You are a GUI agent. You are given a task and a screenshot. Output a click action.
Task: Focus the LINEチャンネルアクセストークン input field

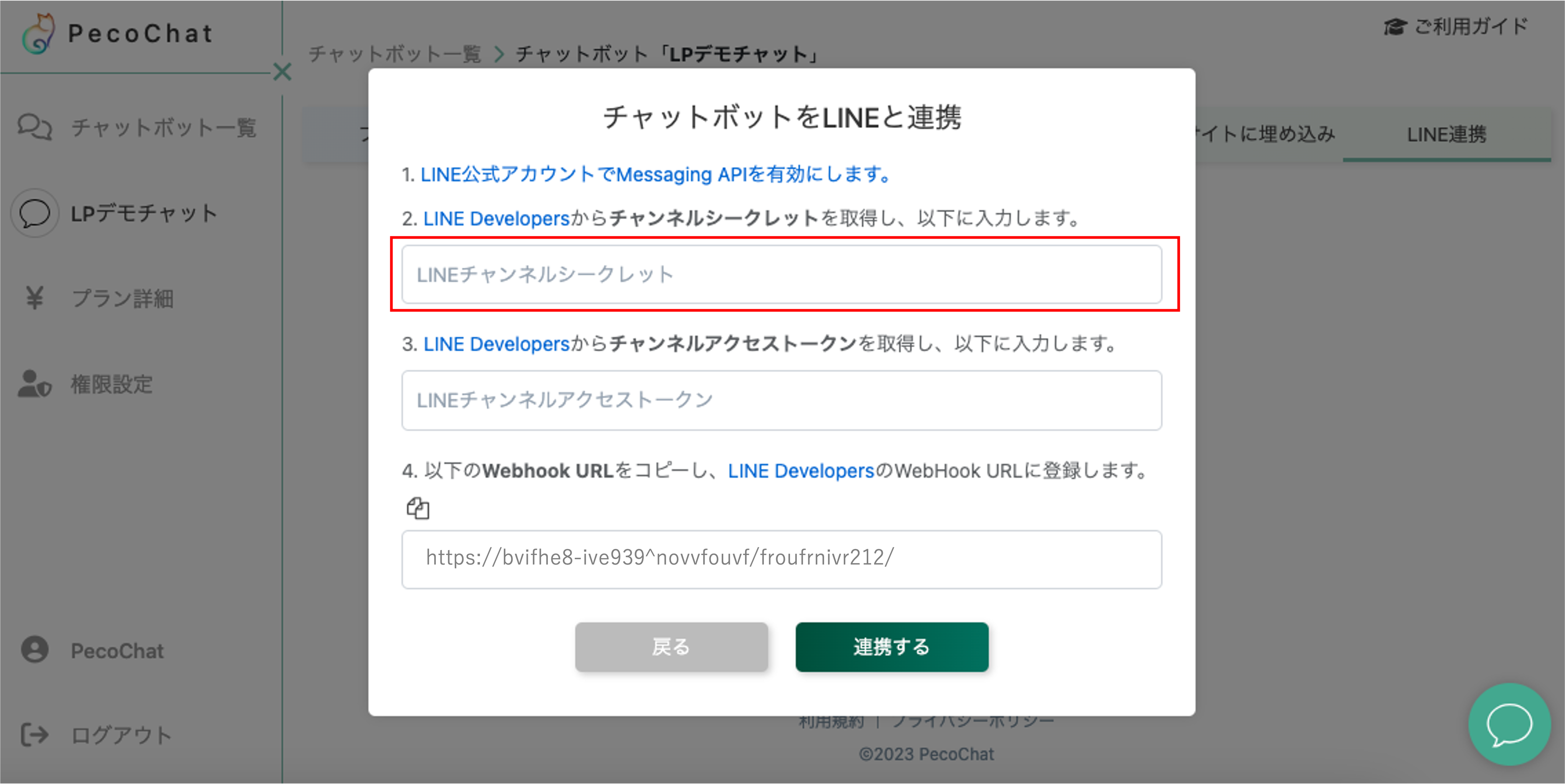781,400
